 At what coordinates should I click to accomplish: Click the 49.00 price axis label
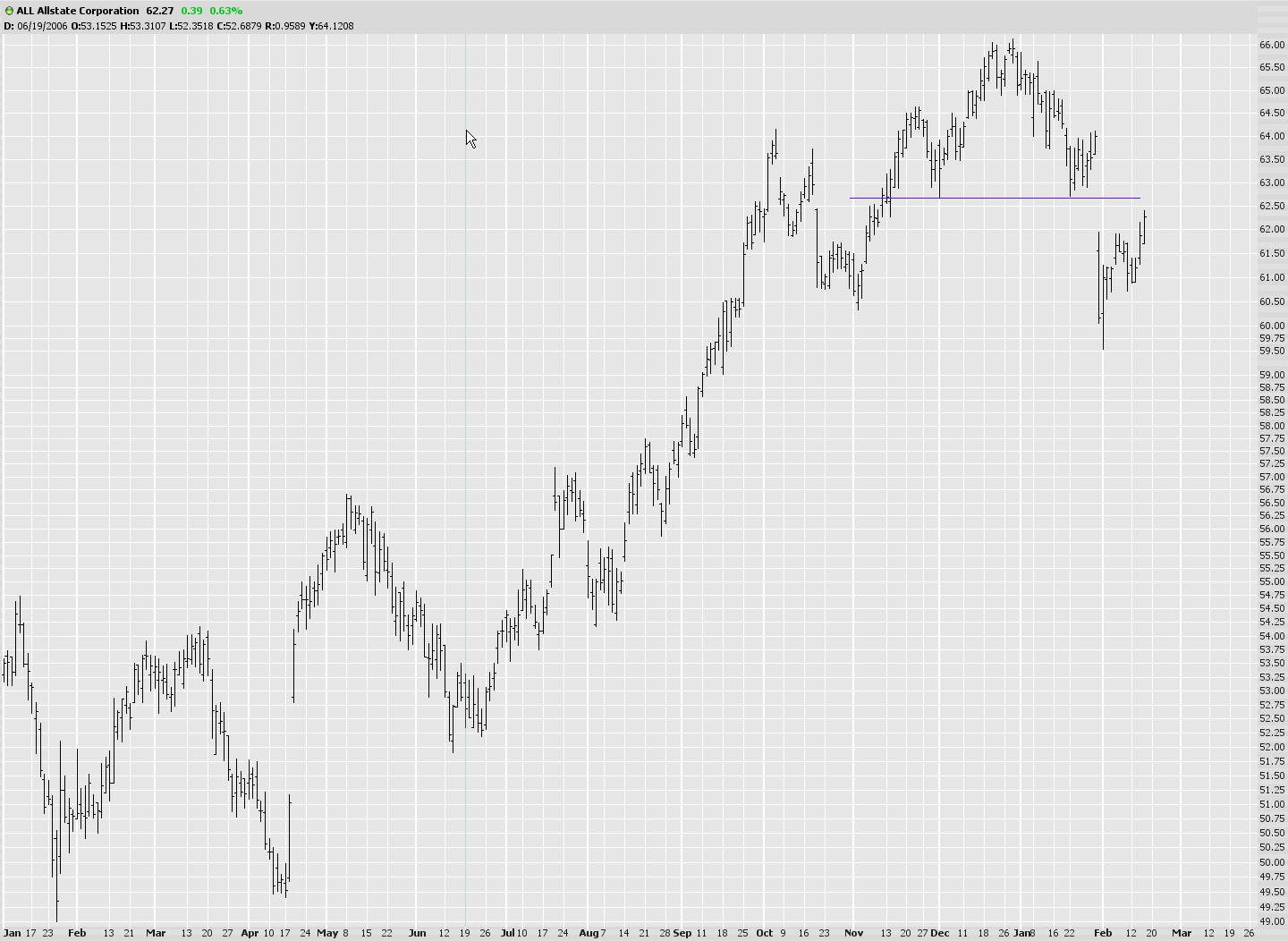pyautogui.click(x=1272, y=921)
